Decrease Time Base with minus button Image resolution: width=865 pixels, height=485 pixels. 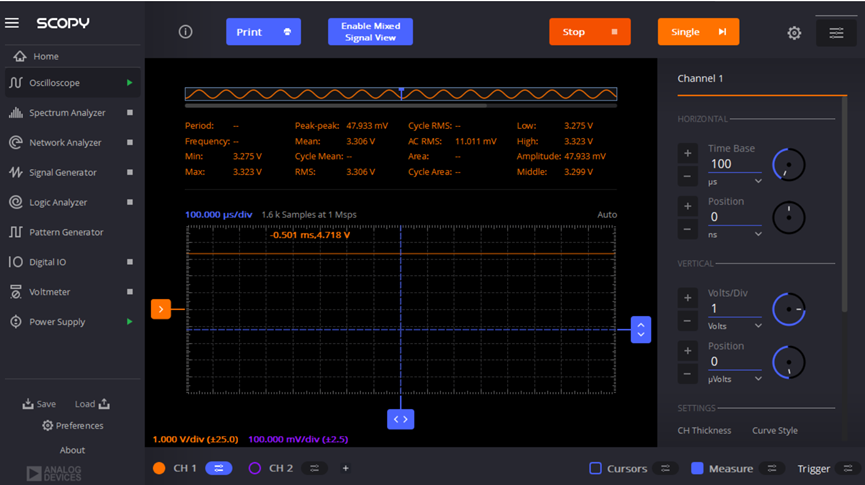(x=687, y=177)
